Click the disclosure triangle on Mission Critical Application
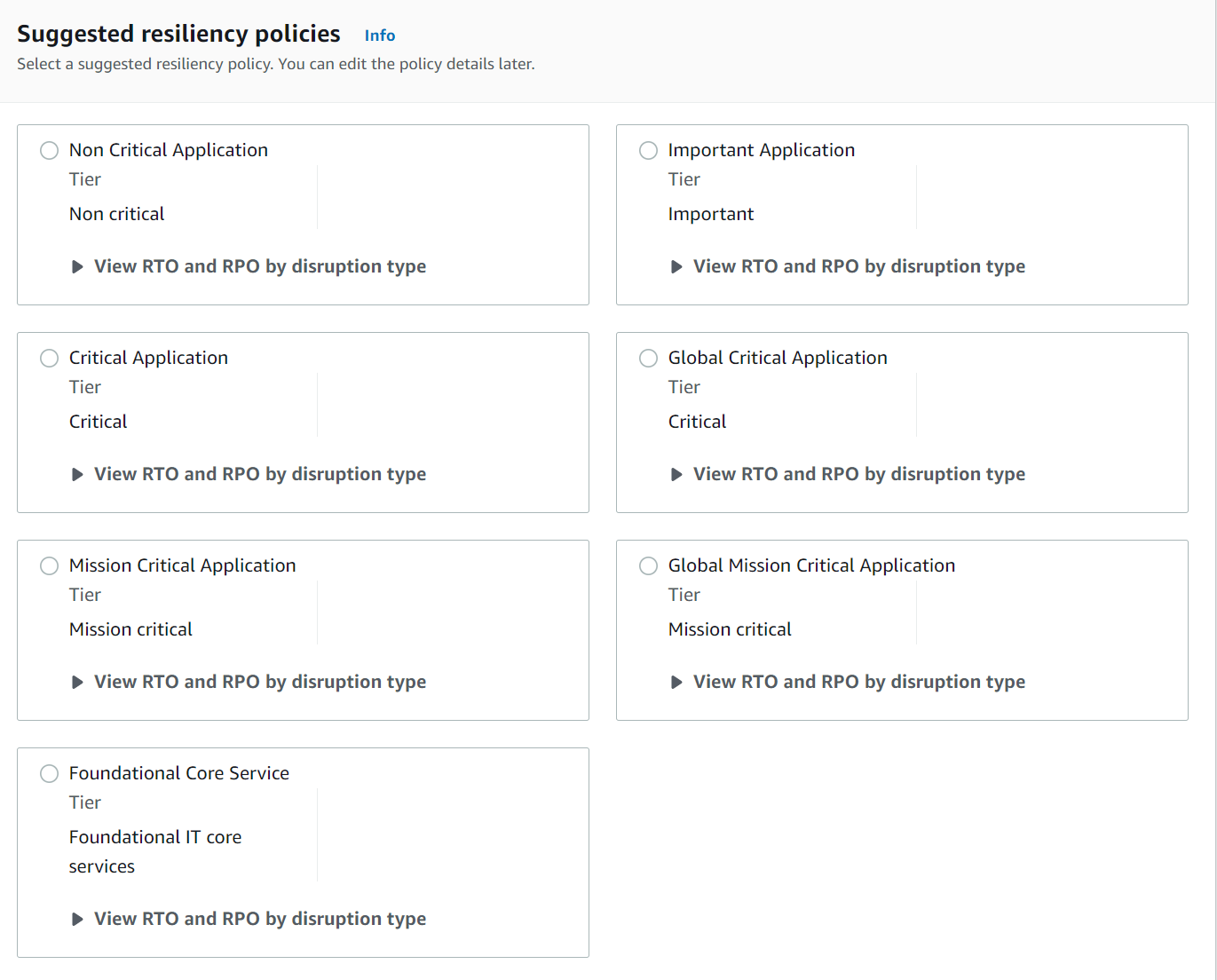Viewport: 1217px width, 980px height. (77, 682)
